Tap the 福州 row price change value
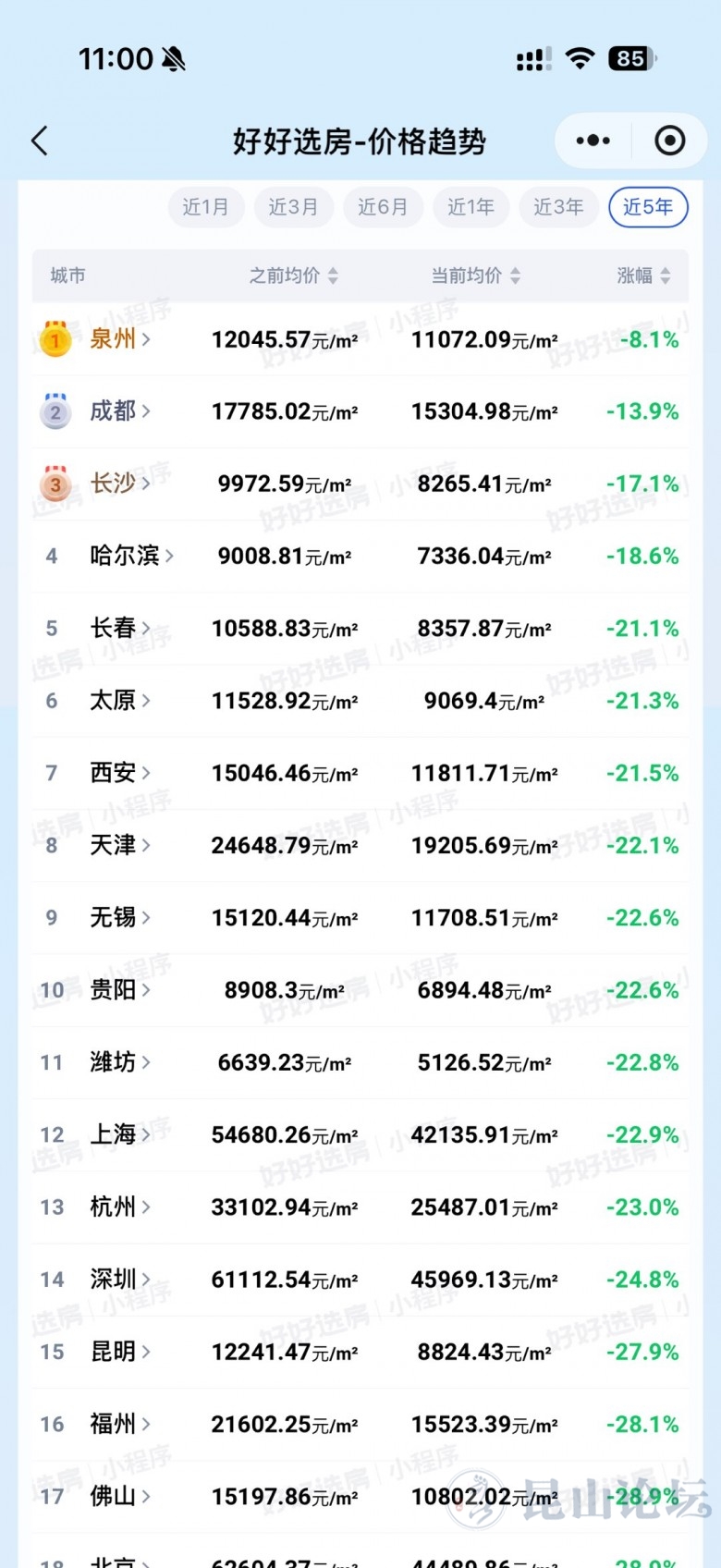This screenshot has width=721, height=1568. (x=642, y=1425)
